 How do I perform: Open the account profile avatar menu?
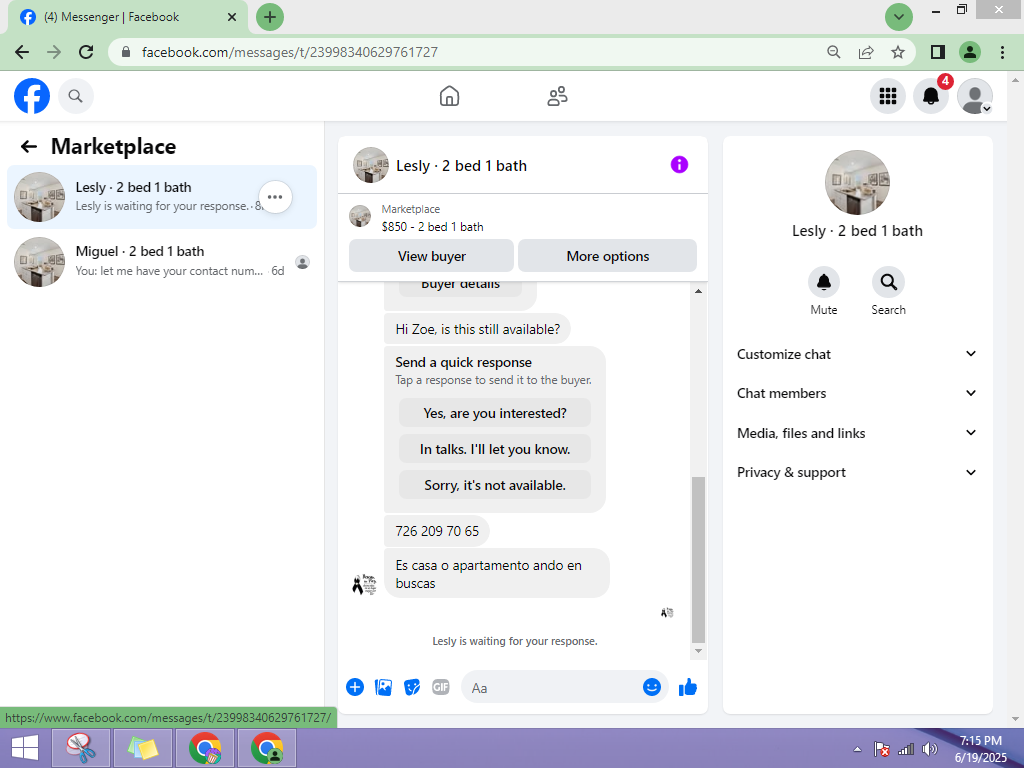coord(974,96)
